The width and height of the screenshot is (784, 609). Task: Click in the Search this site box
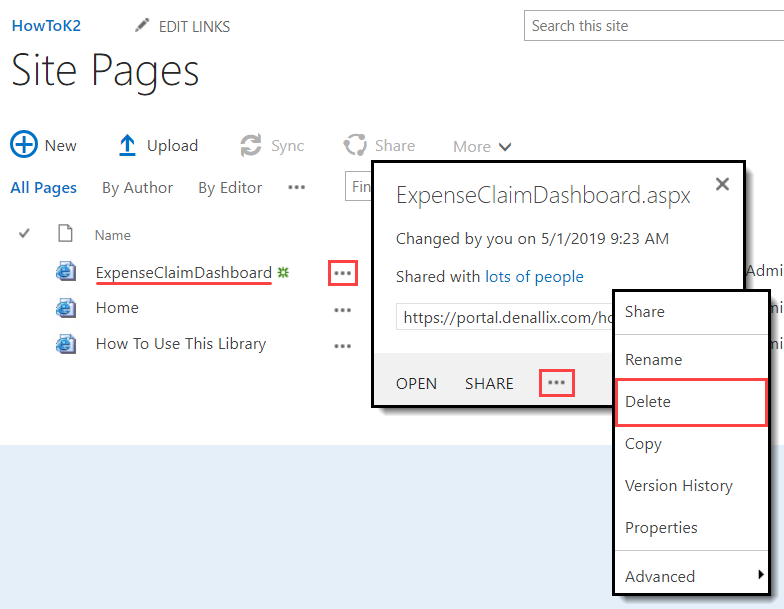tap(654, 26)
